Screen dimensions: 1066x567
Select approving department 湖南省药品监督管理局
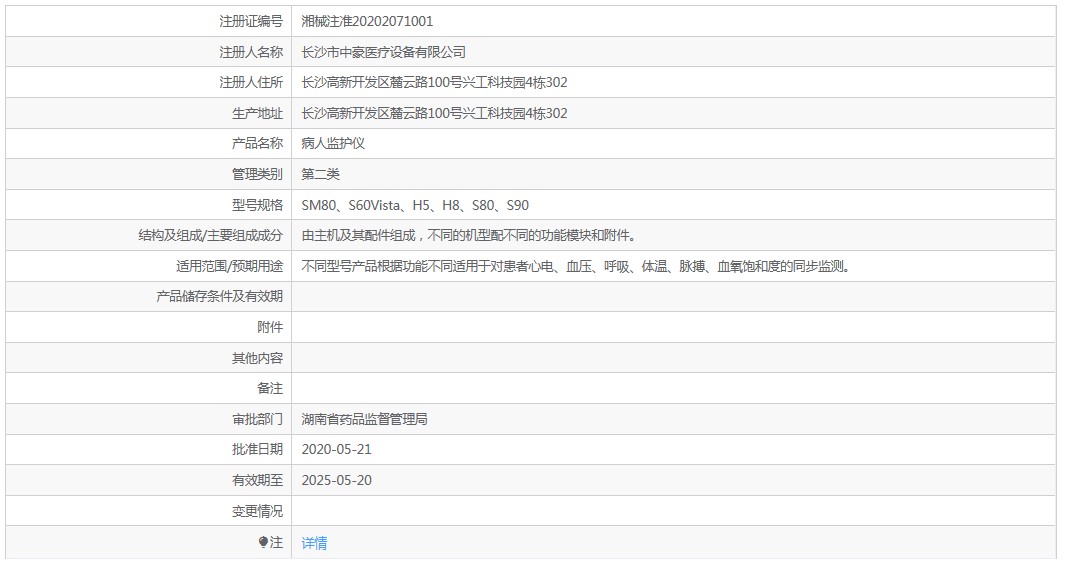click(364, 419)
